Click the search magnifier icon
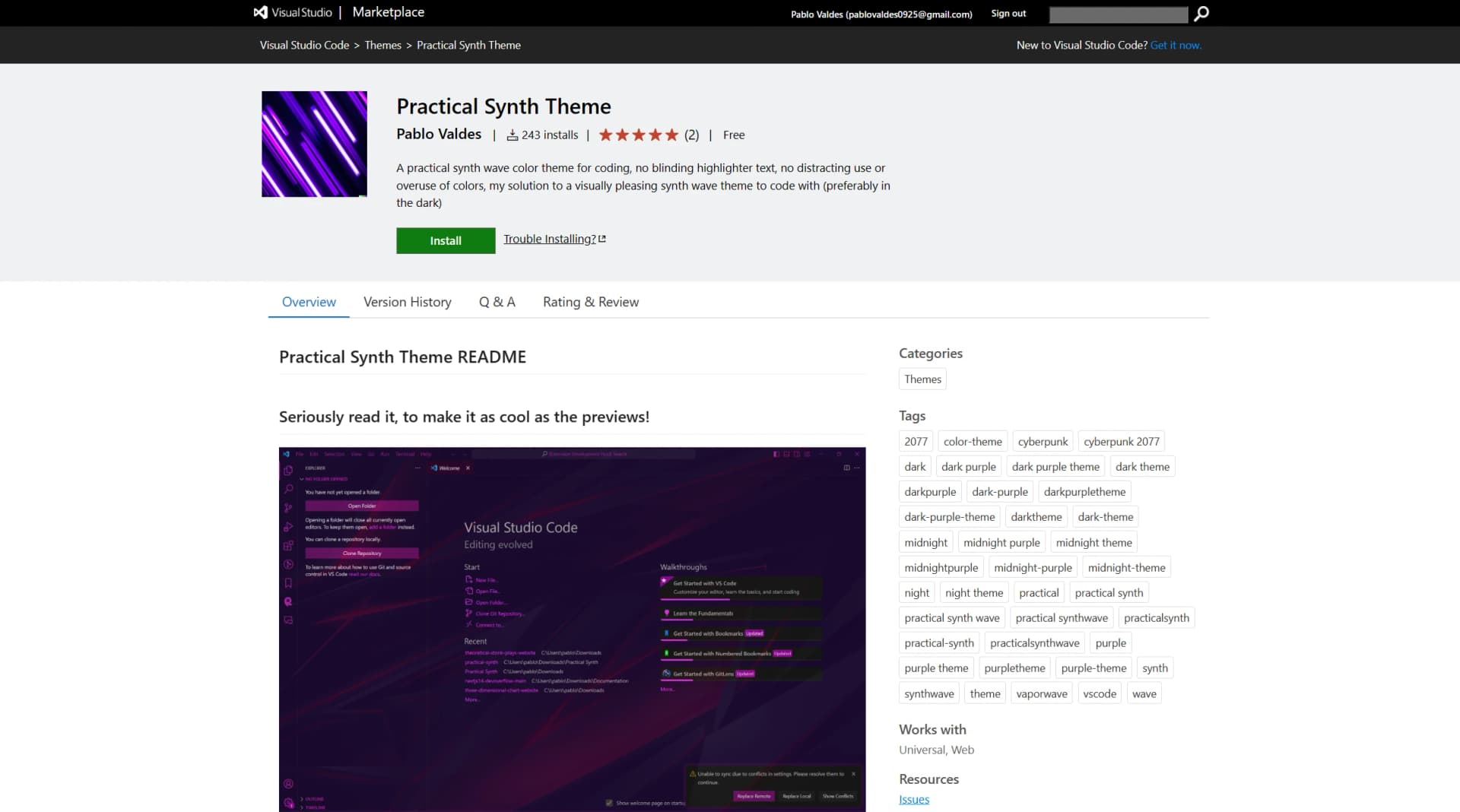 click(x=1201, y=14)
